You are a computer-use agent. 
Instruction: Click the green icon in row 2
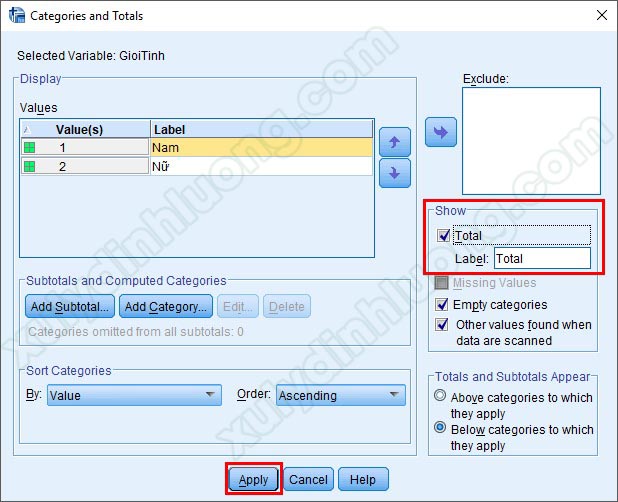click(29, 166)
